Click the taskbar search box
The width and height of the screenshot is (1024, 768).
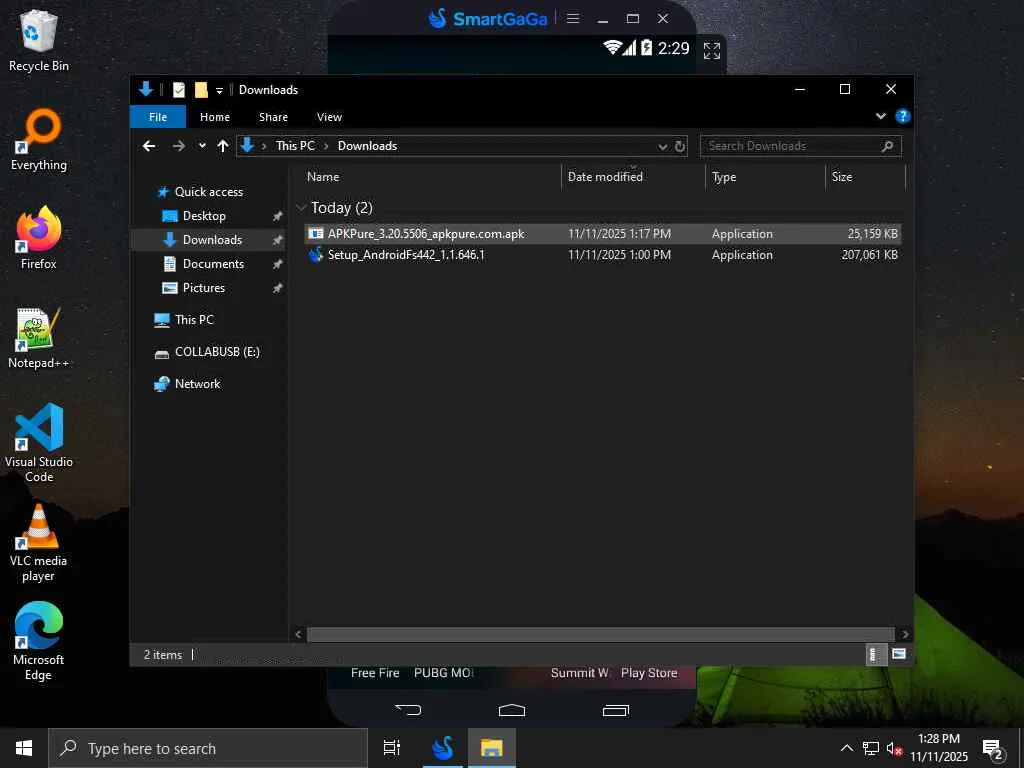point(208,748)
